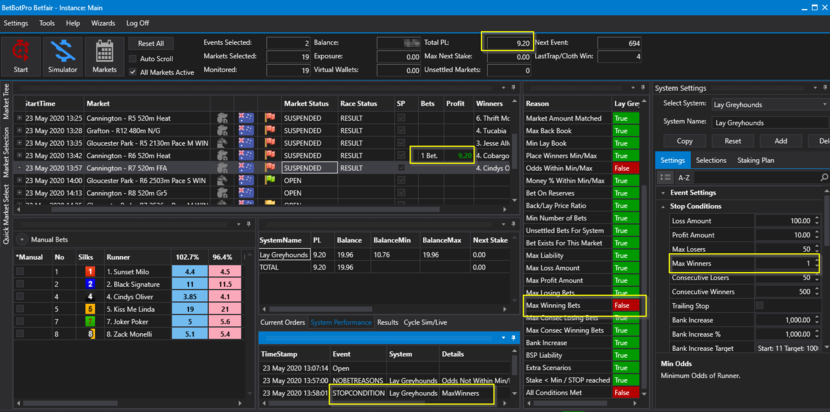Click the Copy system button
The width and height of the screenshot is (830, 412).
point(684,141)
